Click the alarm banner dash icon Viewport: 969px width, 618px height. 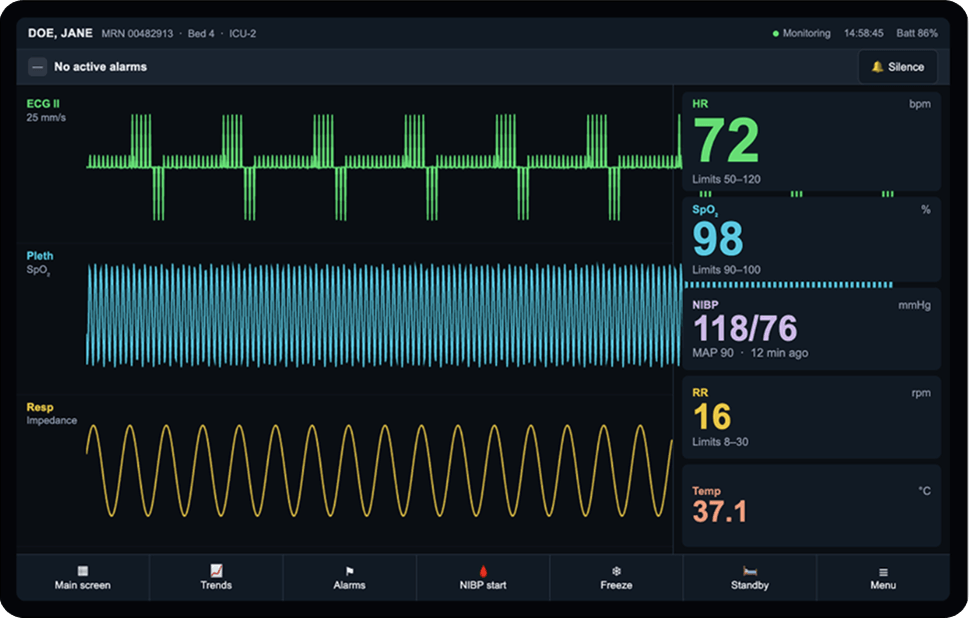(x=38, y=67)
